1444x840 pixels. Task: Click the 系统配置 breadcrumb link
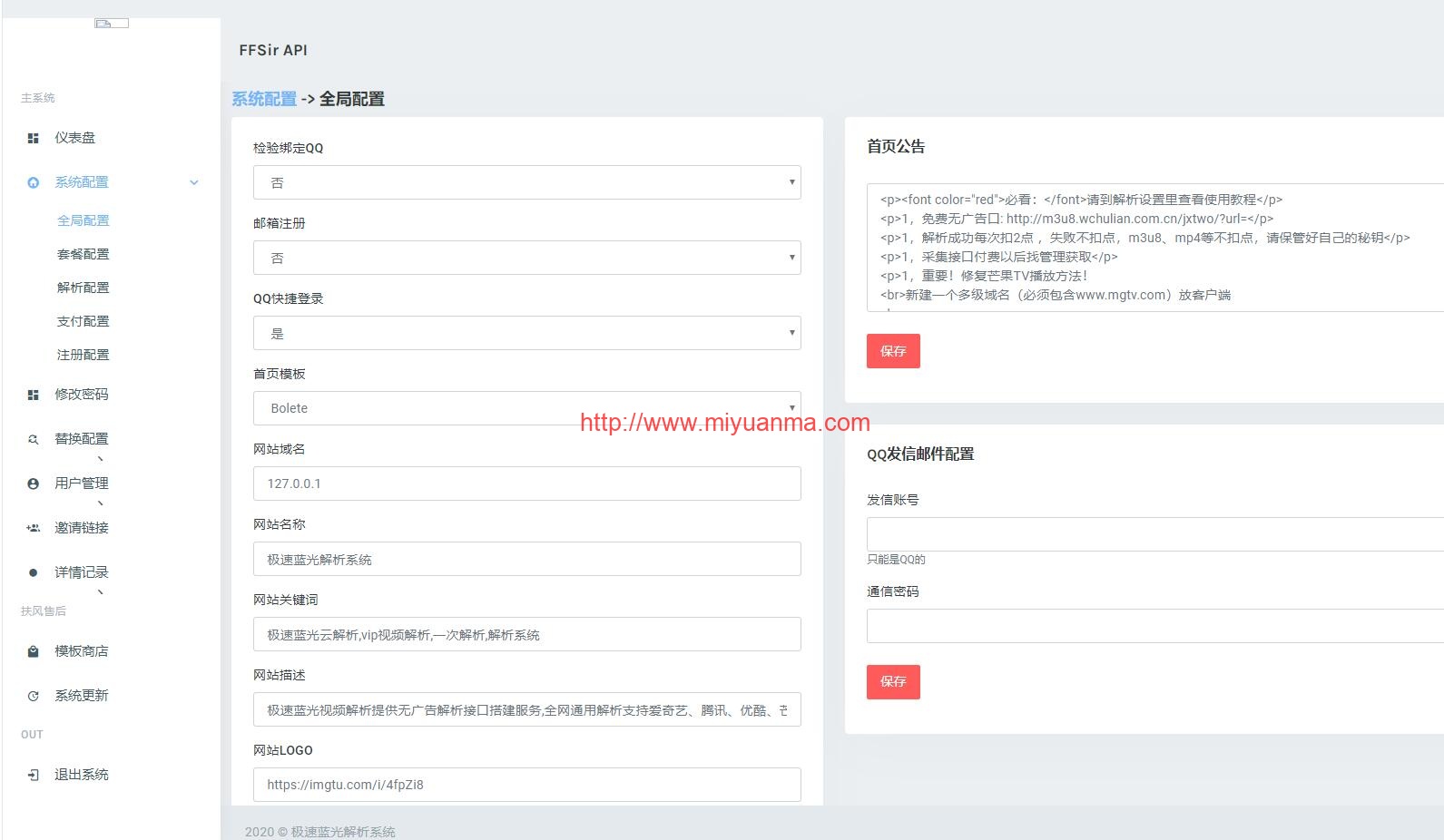click(x=264, y=99)
